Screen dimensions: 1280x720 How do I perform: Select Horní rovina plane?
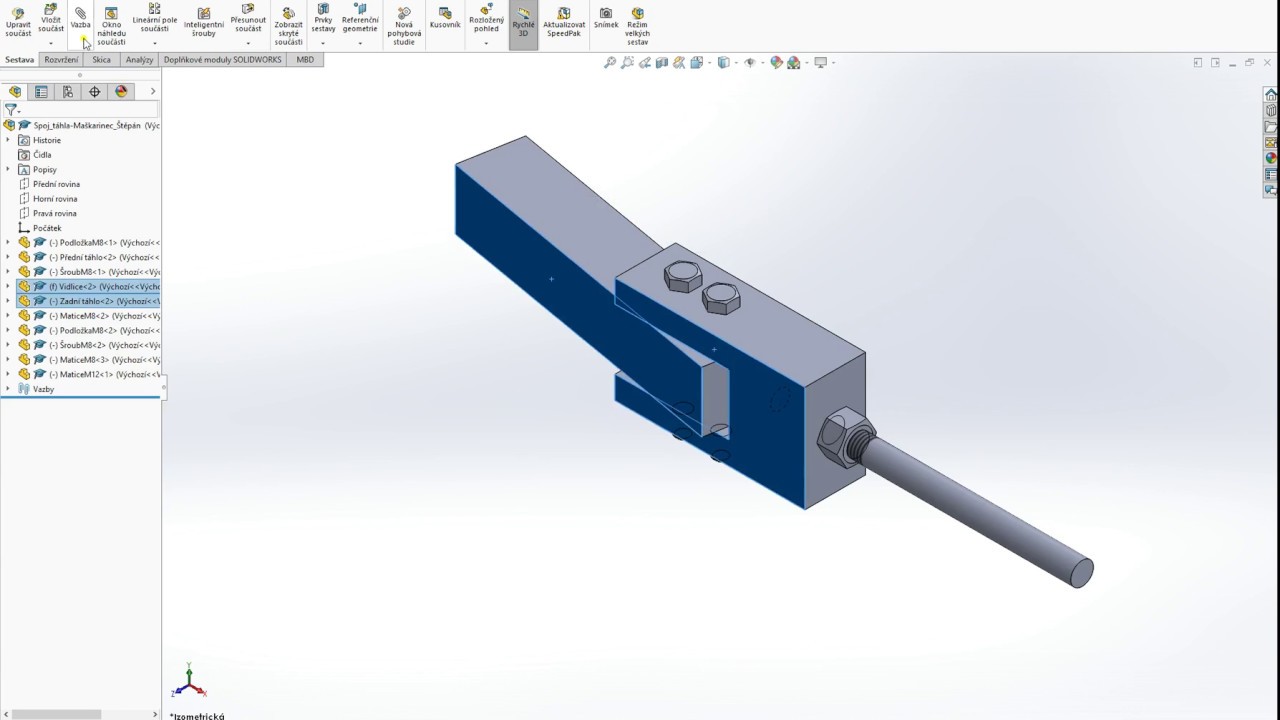pyautogui.click(x=55, y=198)
